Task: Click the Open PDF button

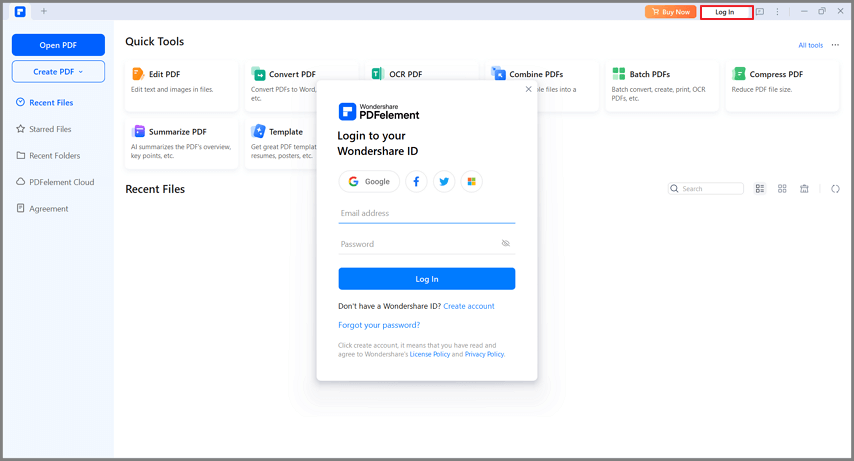Action: (x=58, y=45)
